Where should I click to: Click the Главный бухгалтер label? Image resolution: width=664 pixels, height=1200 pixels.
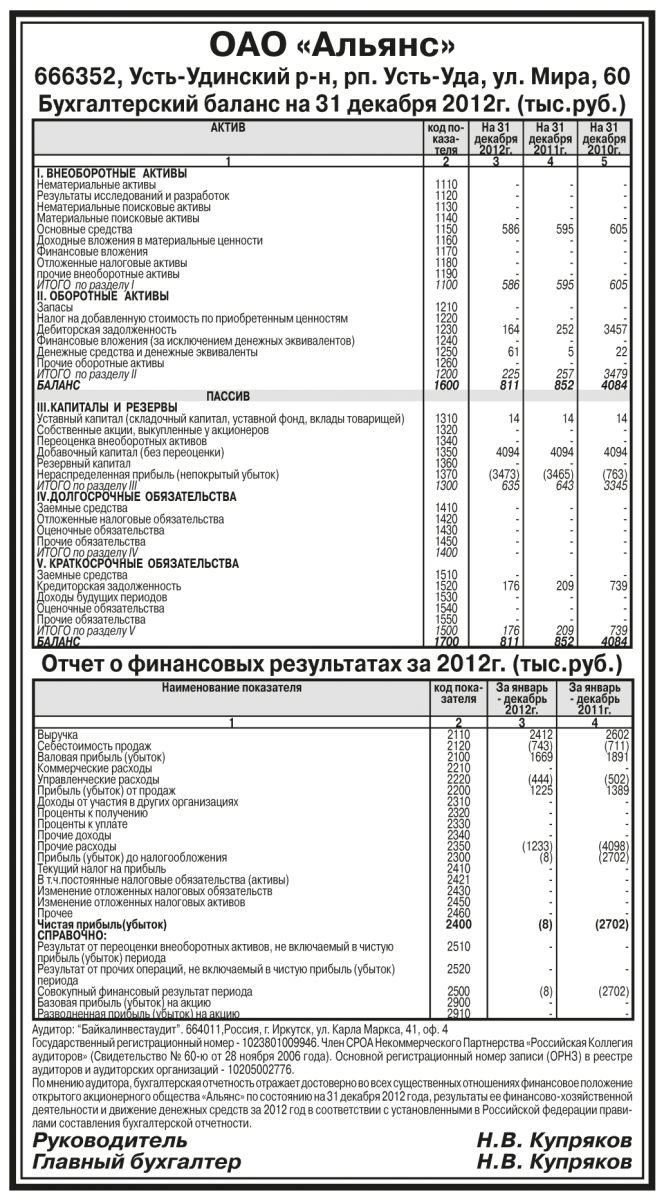136,1162
